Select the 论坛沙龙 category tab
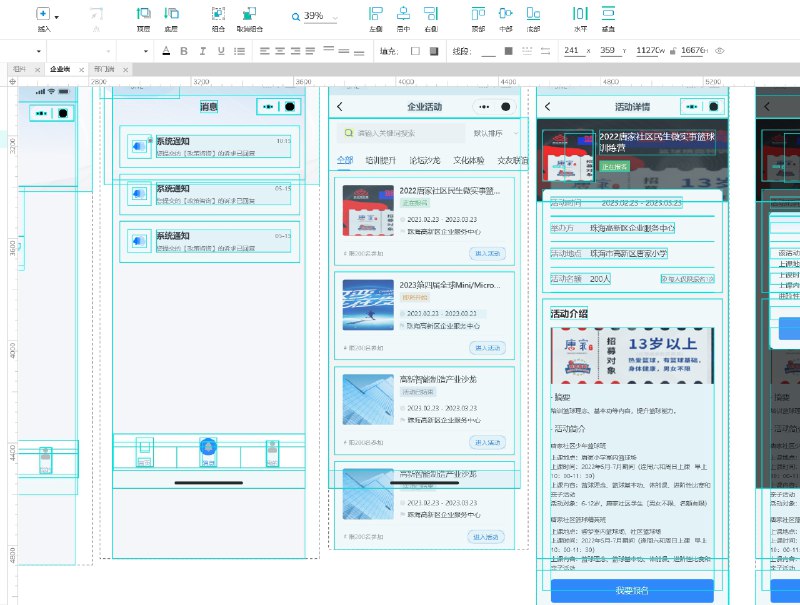This screenshot has width=800, height=605. [424, 160]
